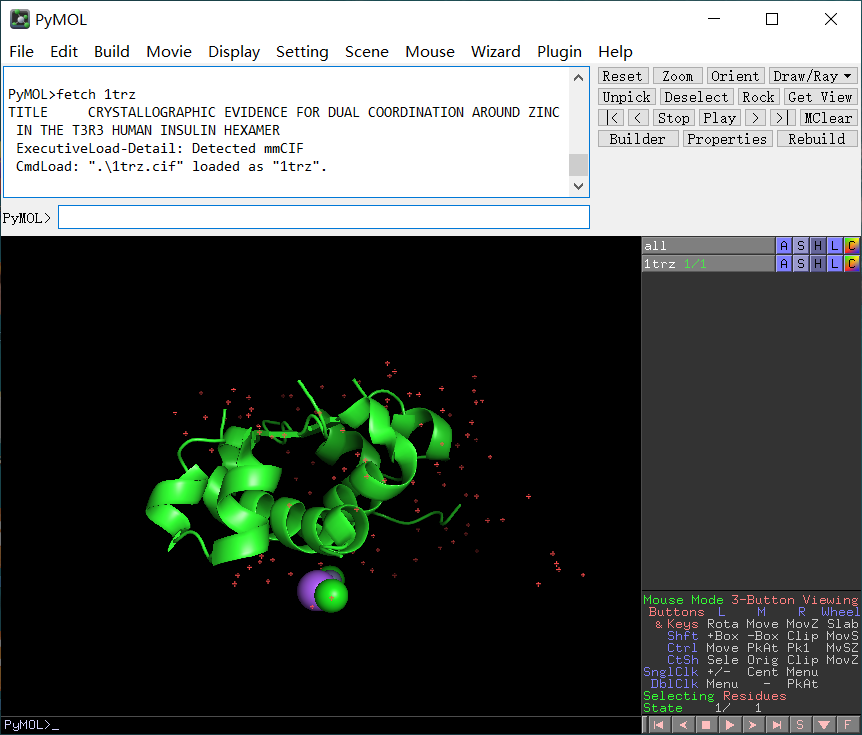
Task: Open Color menu for 1trz object
Action: pyautogui.click(x=852, y=264)
